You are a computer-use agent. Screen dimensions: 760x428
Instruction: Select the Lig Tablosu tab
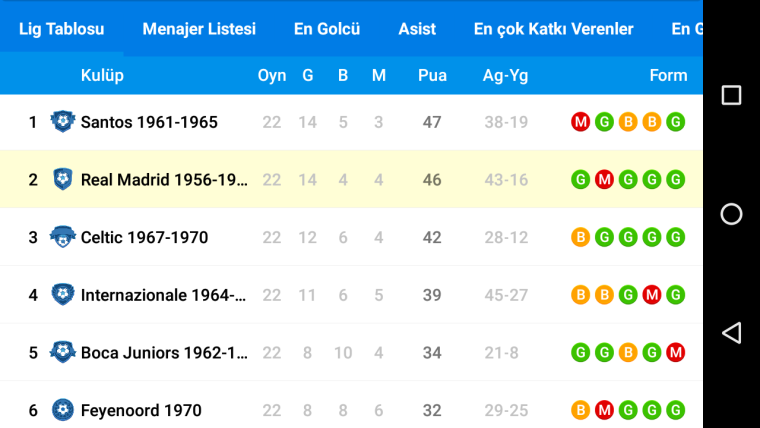click(62, 29)
